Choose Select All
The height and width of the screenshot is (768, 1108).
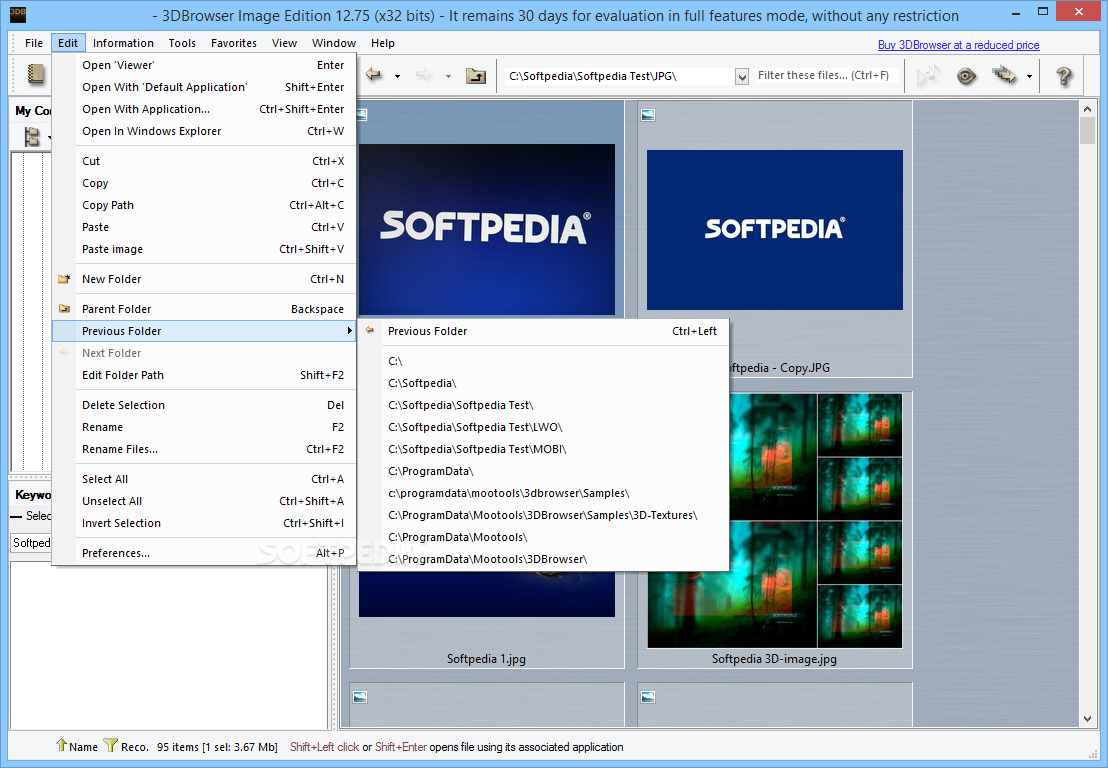tap(204, 479)
